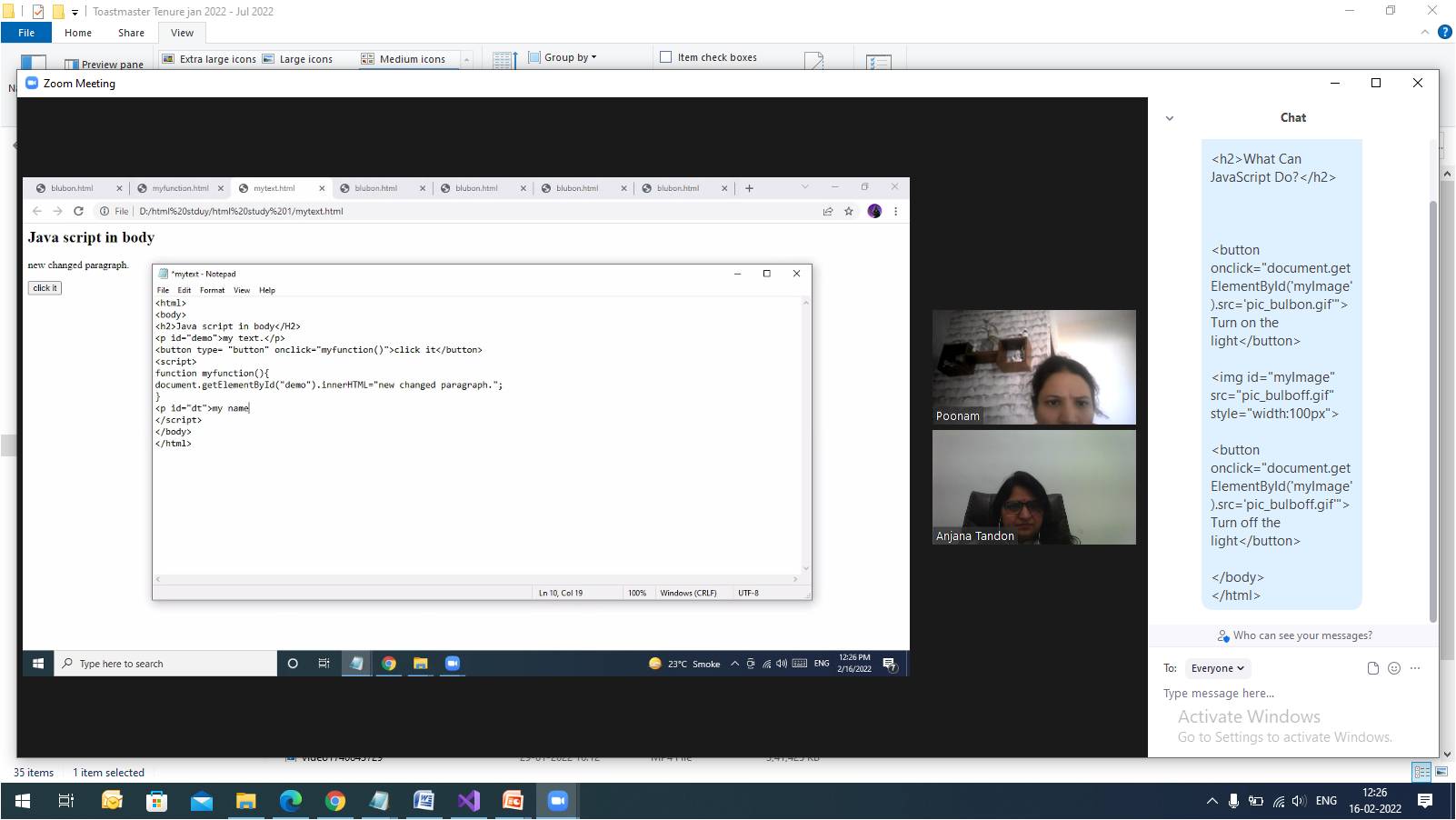Open PowerPoint from the taskbar

513,801
